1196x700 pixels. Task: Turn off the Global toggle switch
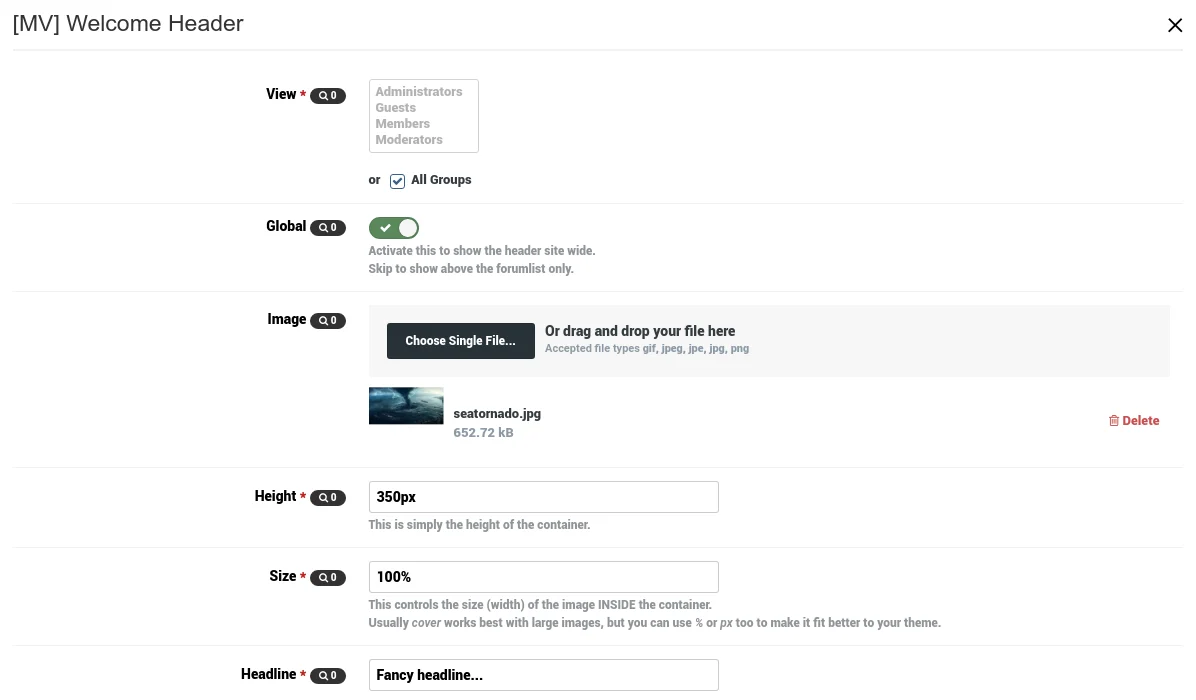tap(394, 228)
